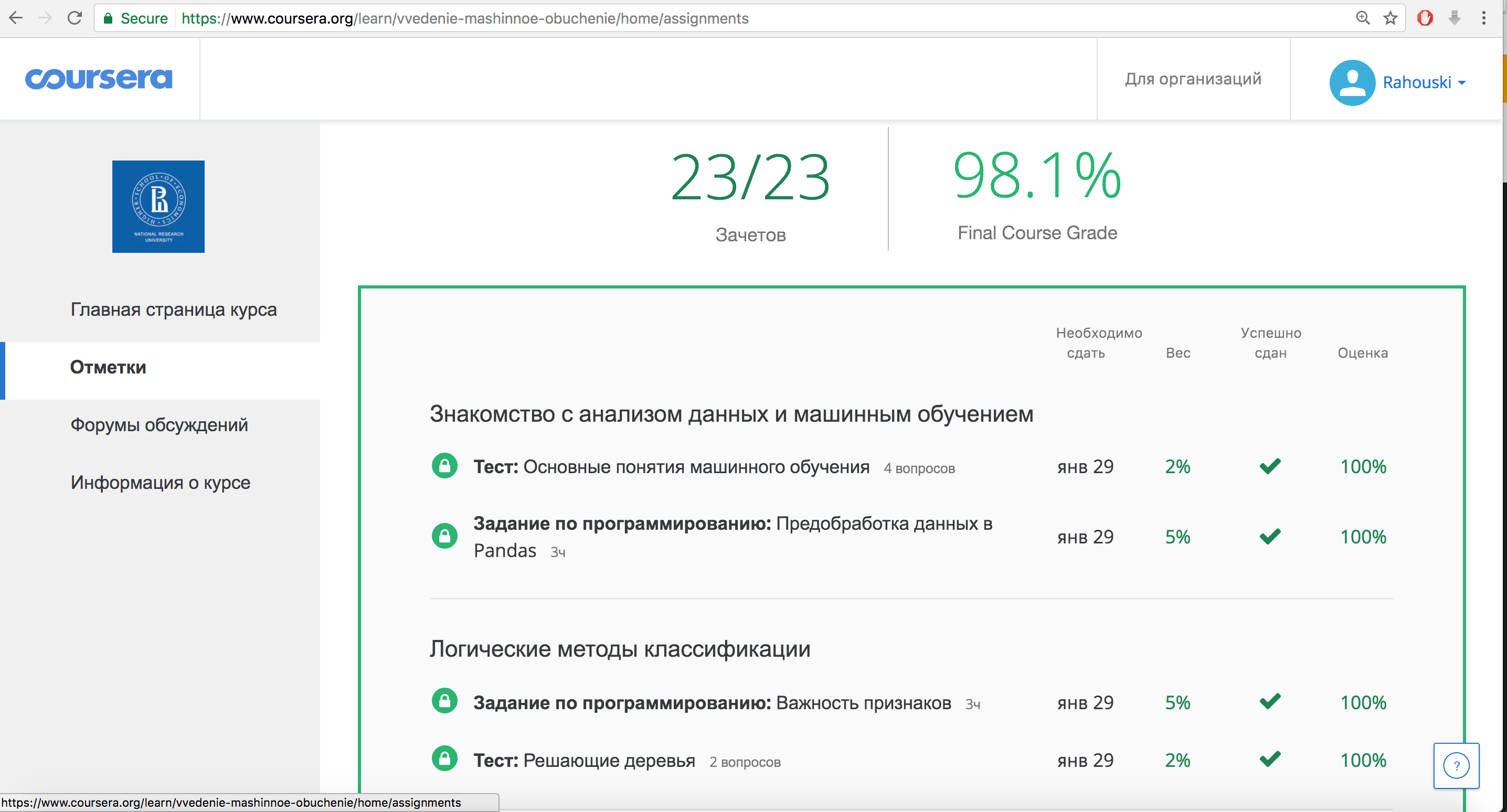
Task: Open the Chrome three-dot menu
Action: pos(1483,18)
